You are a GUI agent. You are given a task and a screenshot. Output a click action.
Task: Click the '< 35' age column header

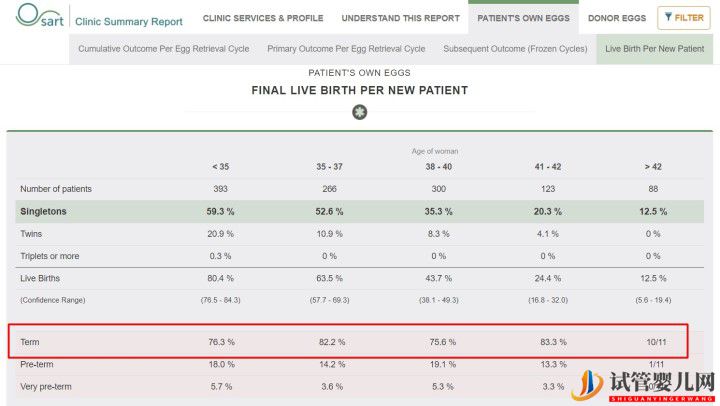click(x=220, y=167)
